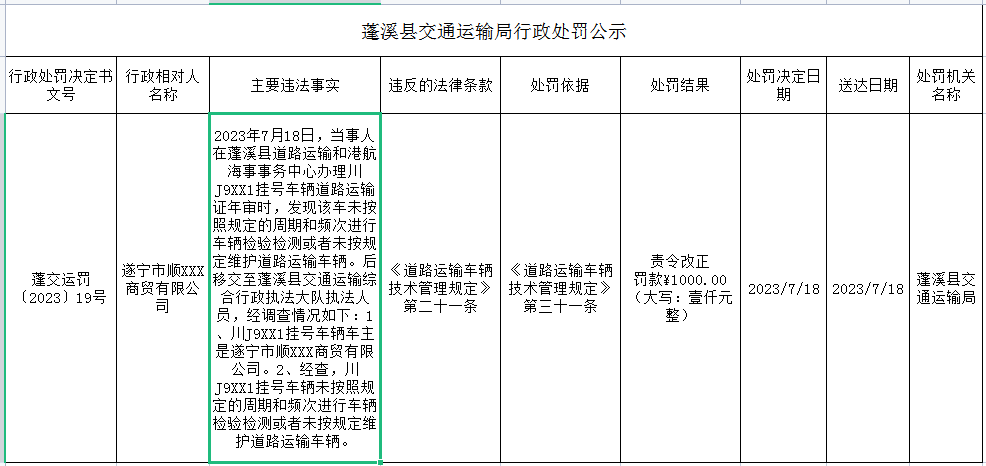The height and width of the screenshot is (466, 986).
Task: Select the cell citing 第三十一条
Action: (x=560, y=288)
